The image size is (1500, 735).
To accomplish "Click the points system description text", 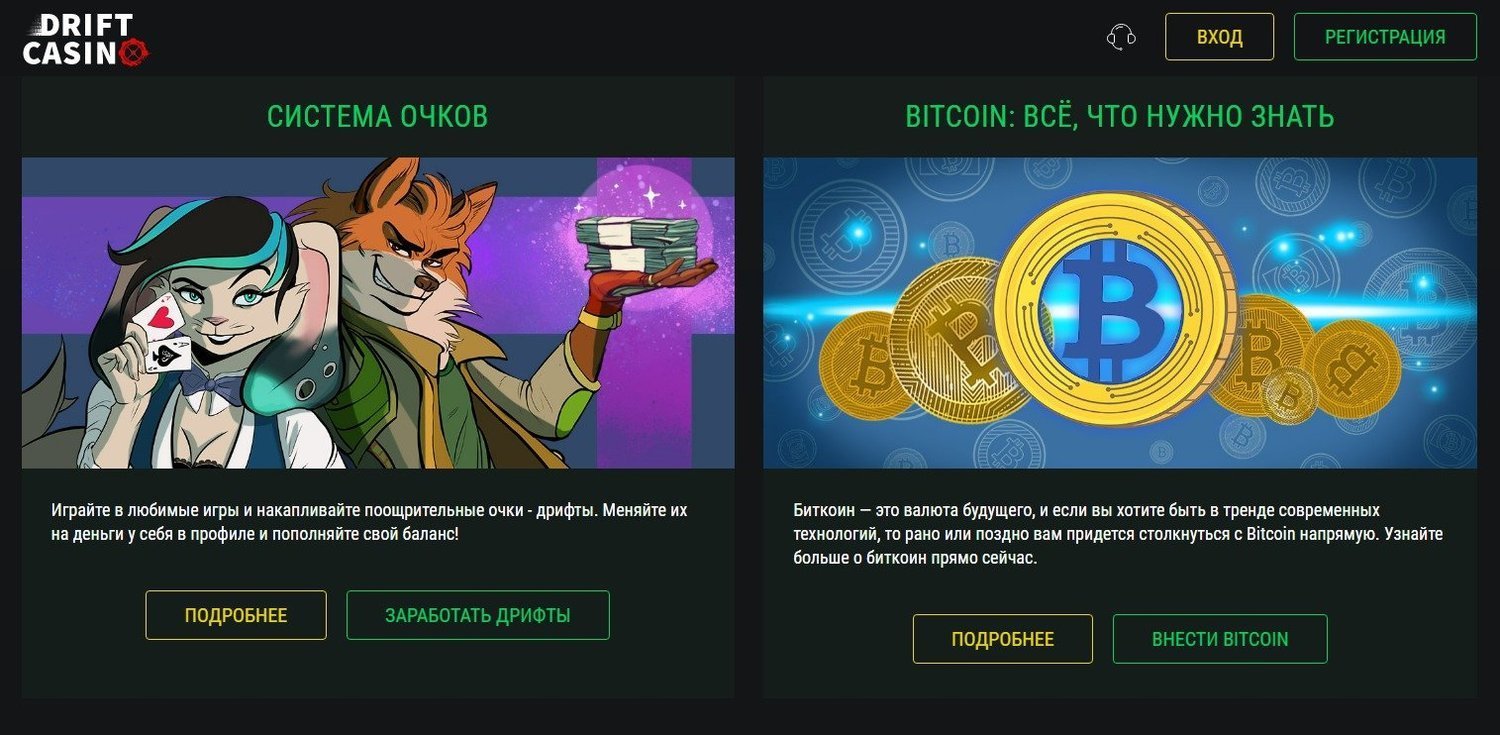I will tap(369, 522).
